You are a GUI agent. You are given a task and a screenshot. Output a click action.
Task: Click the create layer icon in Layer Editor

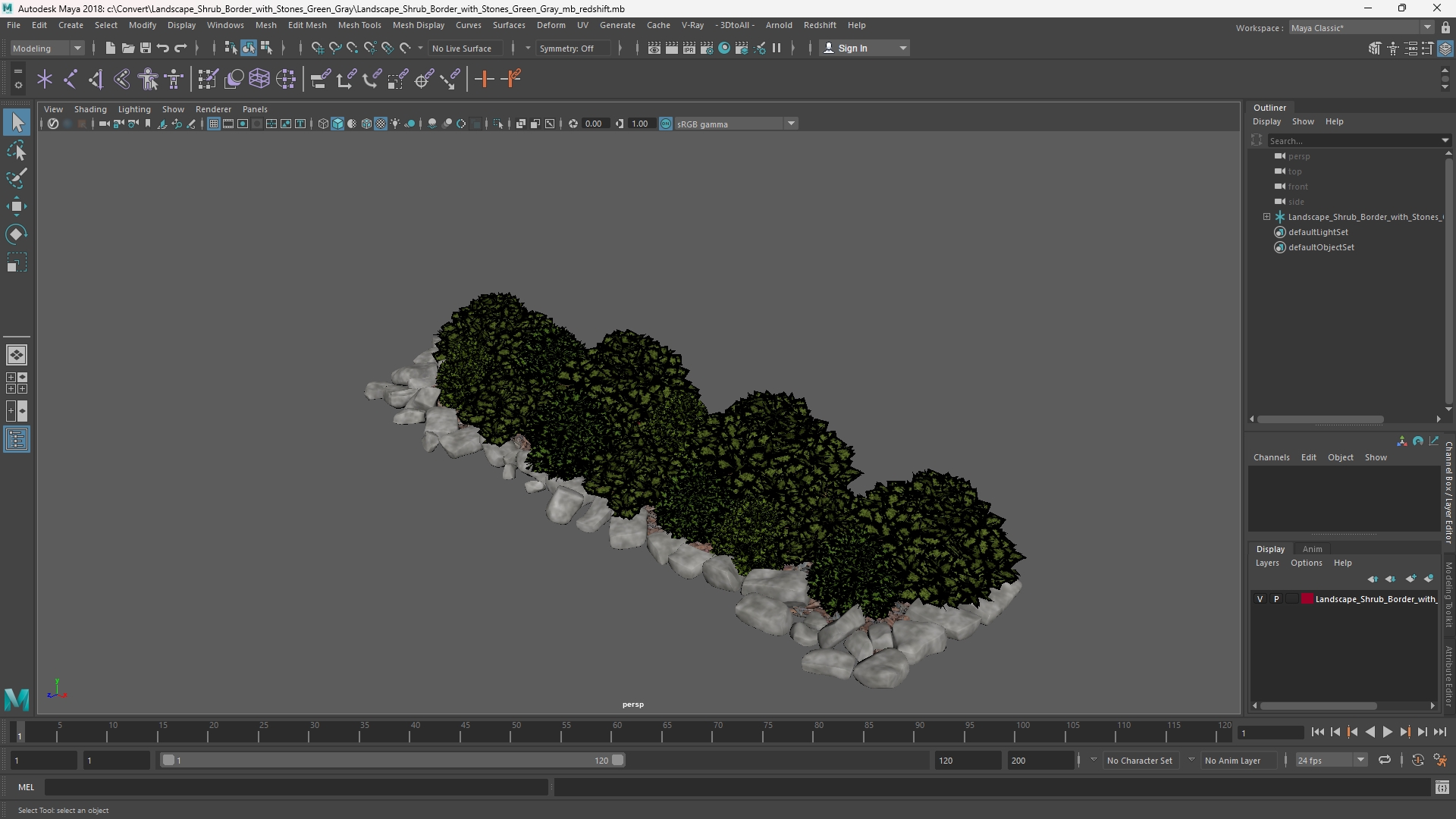coord(1410,579)
